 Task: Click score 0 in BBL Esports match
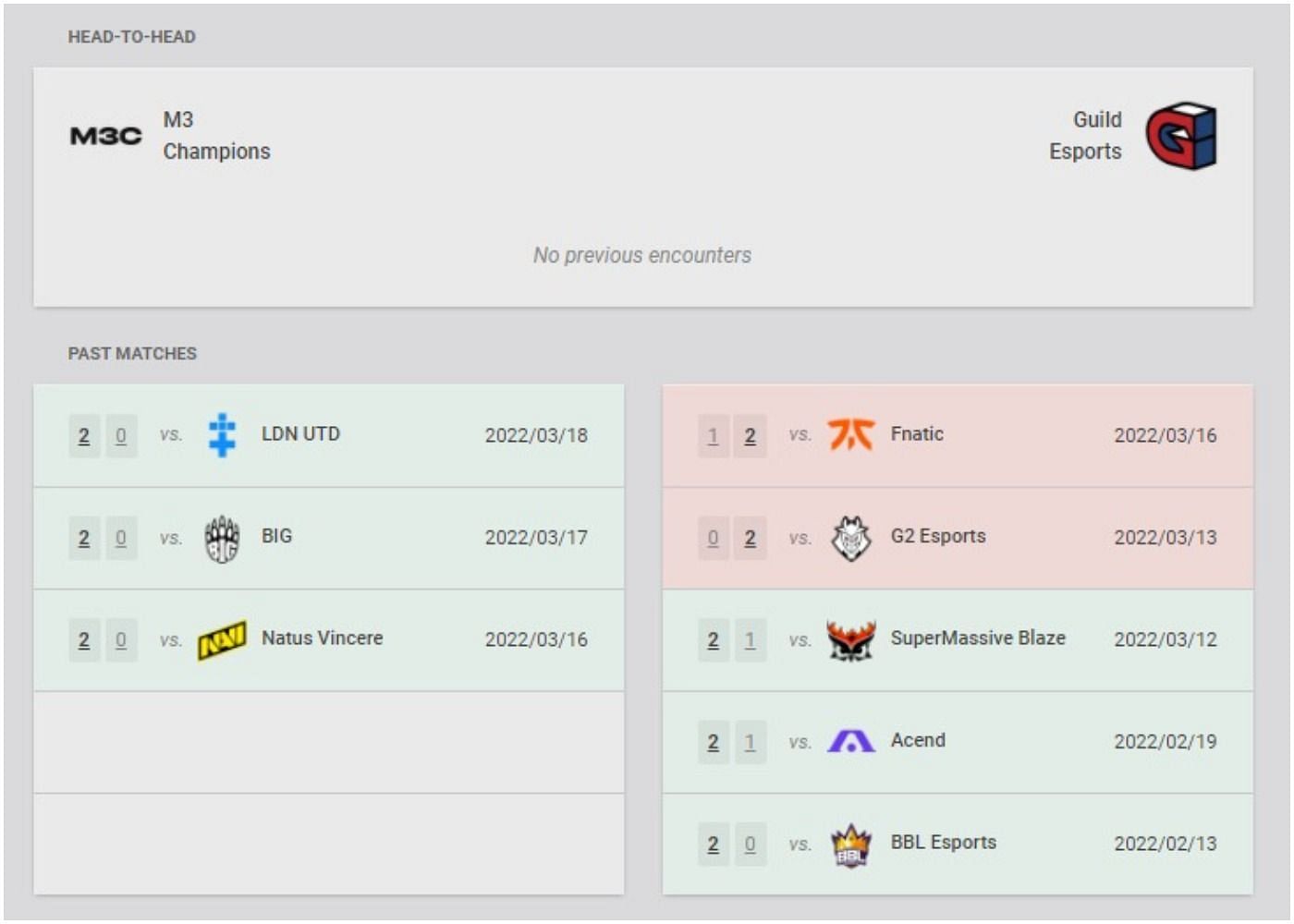750,845
